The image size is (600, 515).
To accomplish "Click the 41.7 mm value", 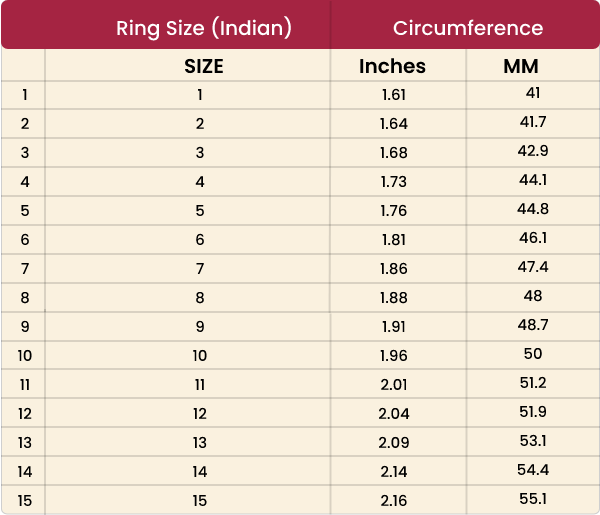I will [x=533, y=122].
